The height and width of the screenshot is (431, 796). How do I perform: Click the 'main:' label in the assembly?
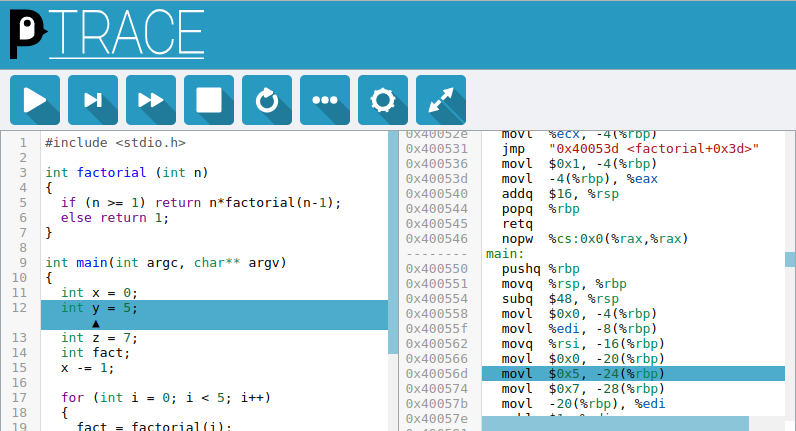(505, 254)
